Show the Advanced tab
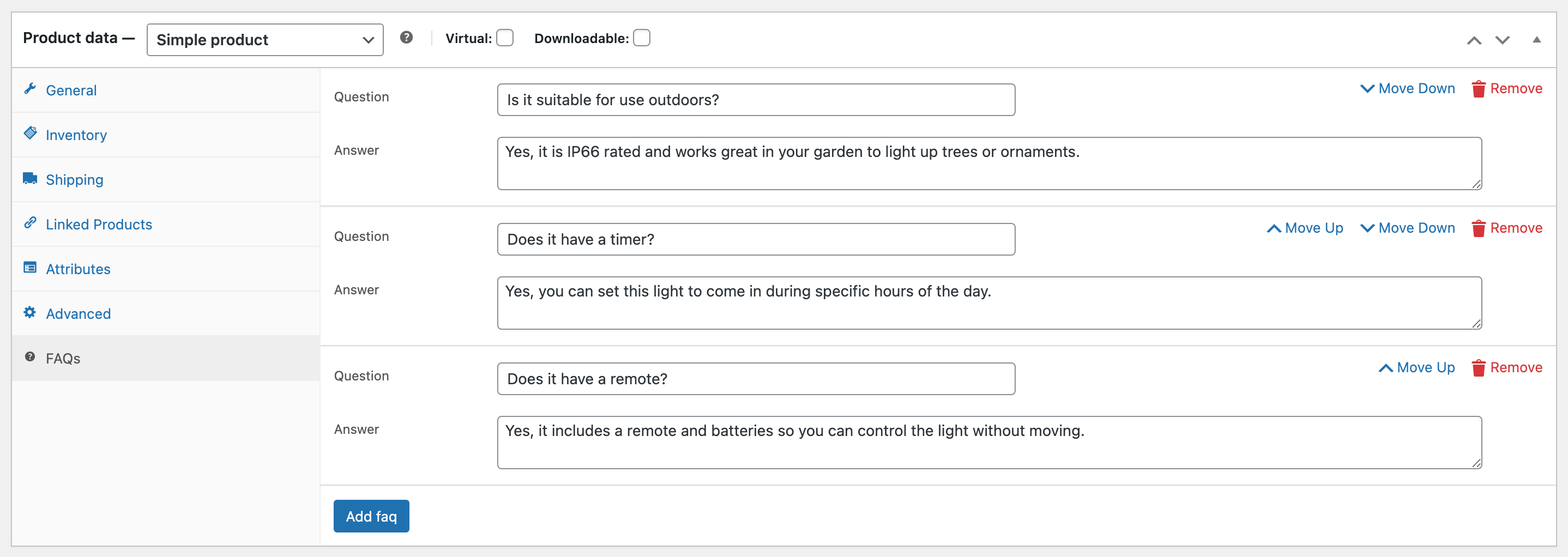The height and width of the screenshot is (557, 1568). [x=166, y=313]
